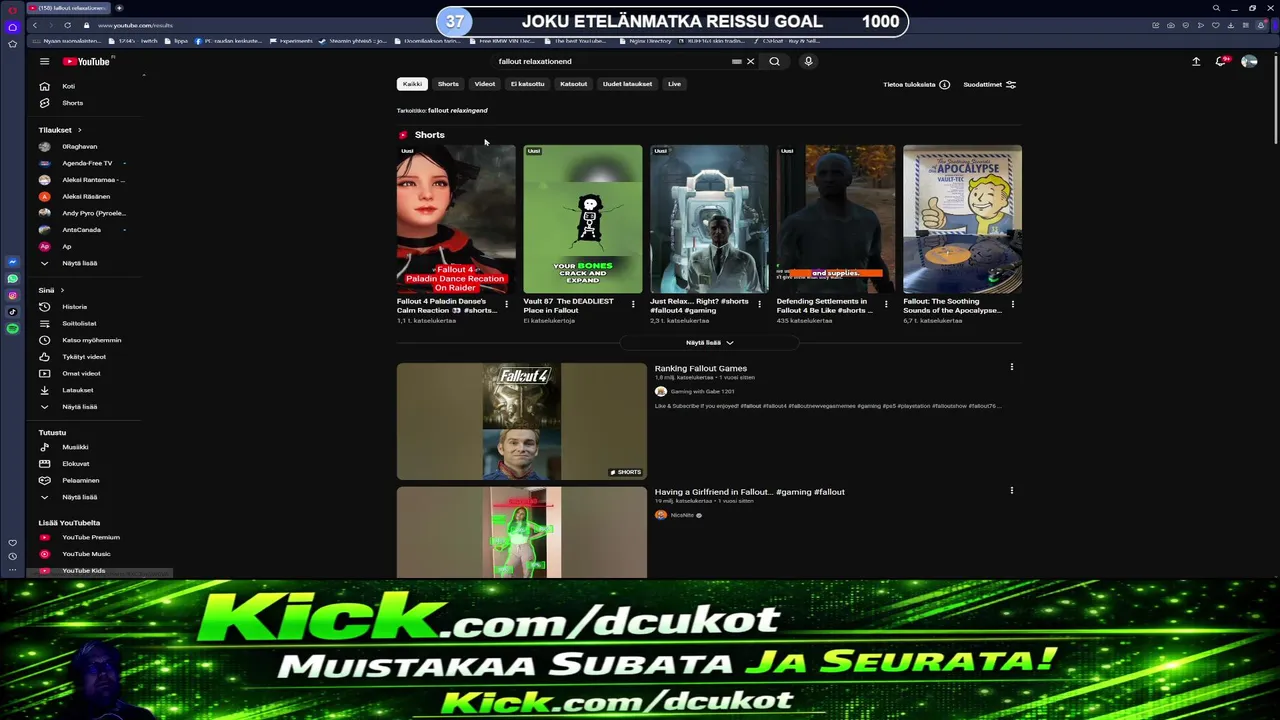Open YouTube Music link
The image size is (1280, 720).
(85, 554)
